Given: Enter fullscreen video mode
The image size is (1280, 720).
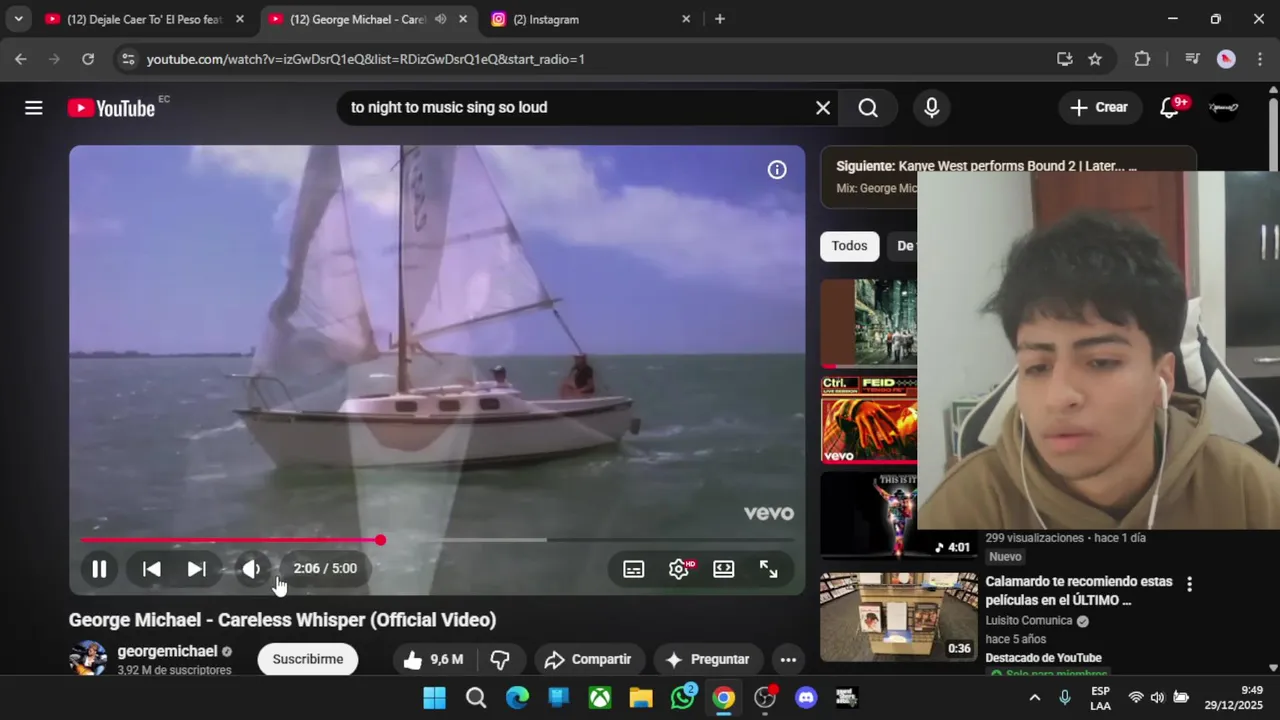Looking at the screenshot, I should pyautogui.click(x=769, y=569).
